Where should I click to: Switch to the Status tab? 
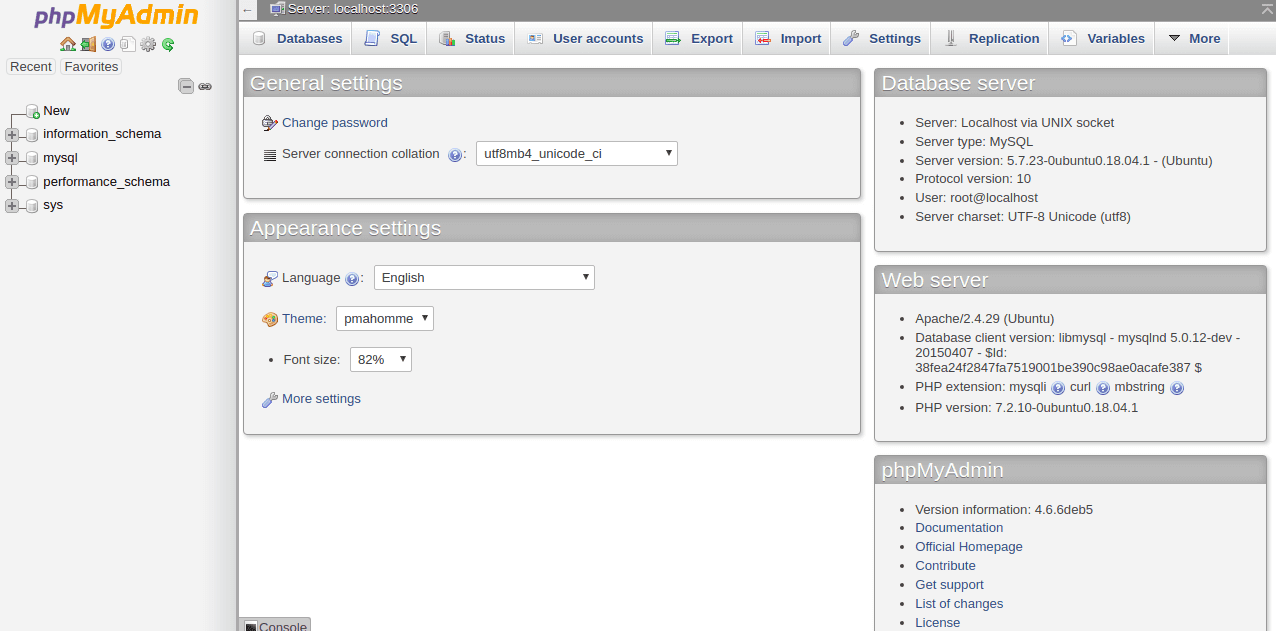[x=472, y=39]
